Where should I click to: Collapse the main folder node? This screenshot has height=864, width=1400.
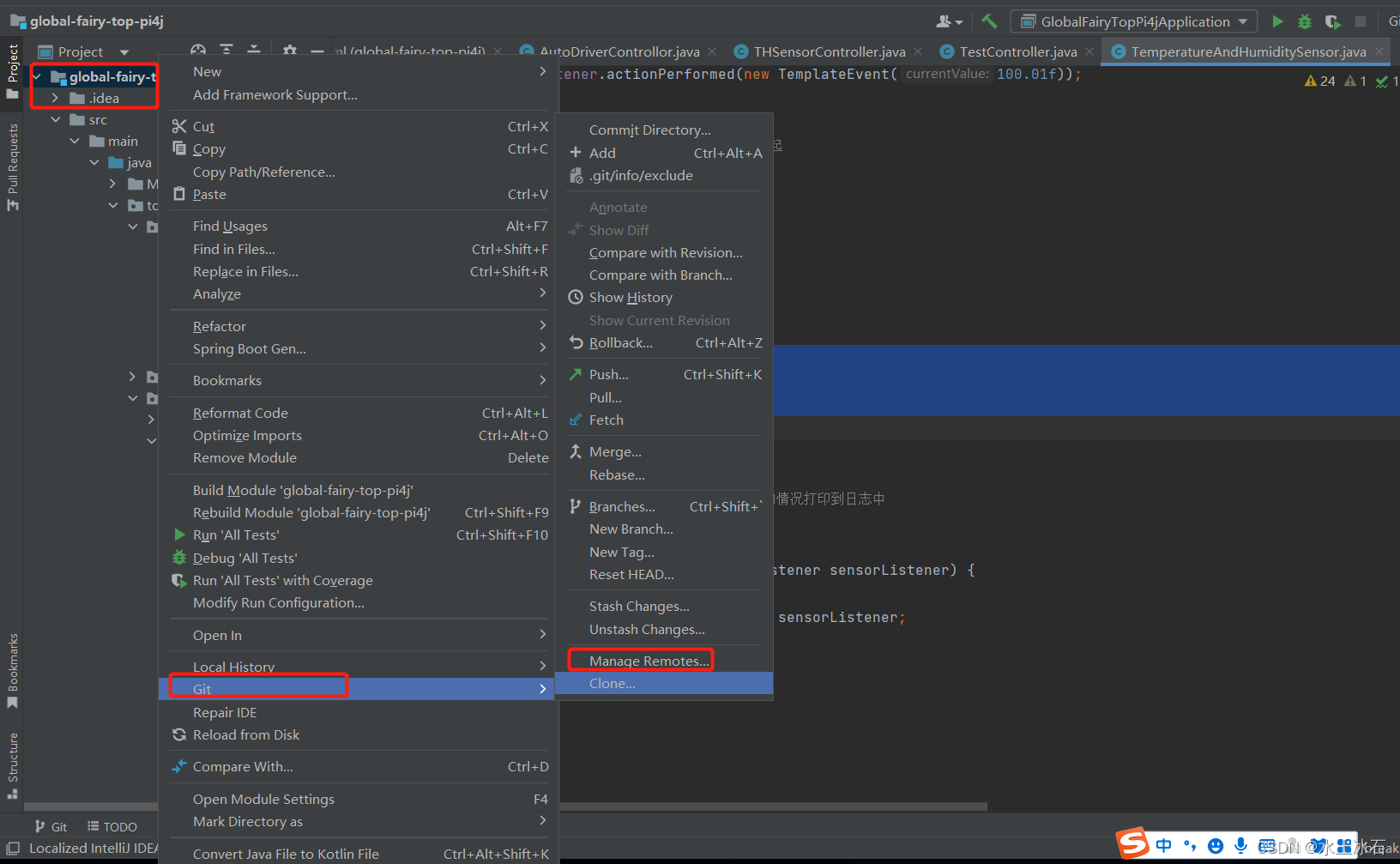pos(75,141)
